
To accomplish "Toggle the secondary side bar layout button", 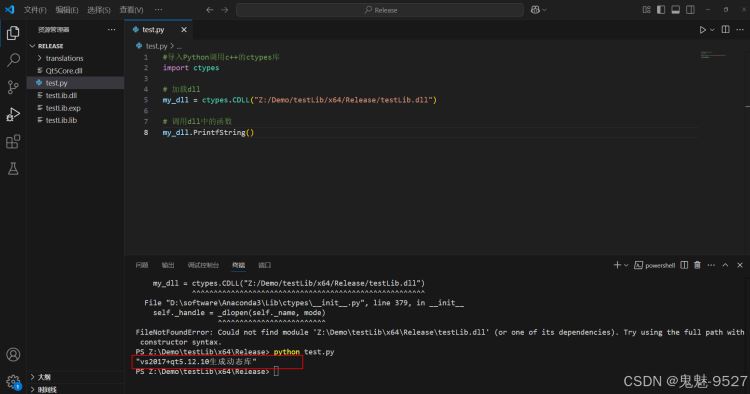I will pyautogui.click(x=691, y=10).
